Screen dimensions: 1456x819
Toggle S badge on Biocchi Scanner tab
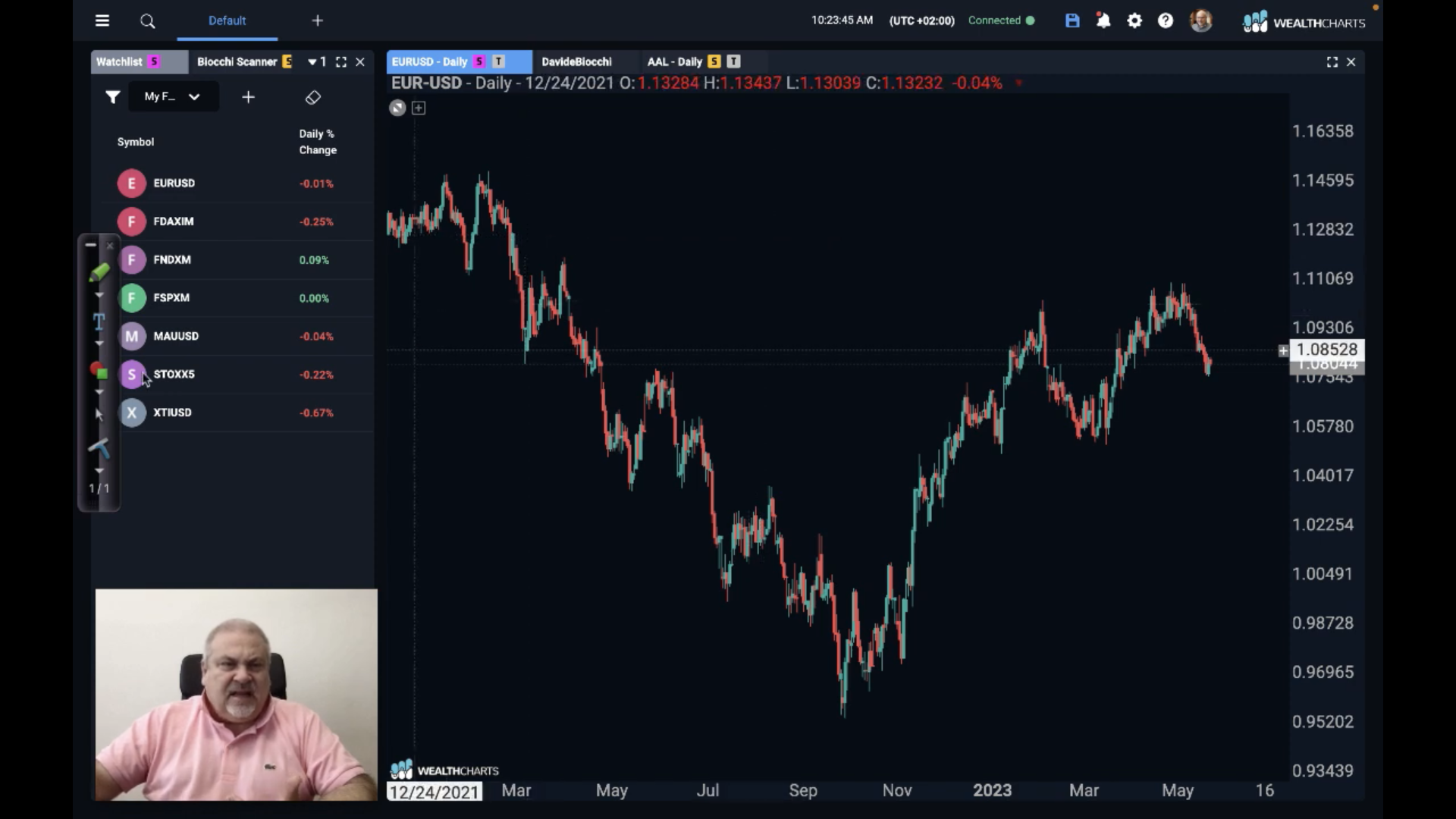[287, 61]
